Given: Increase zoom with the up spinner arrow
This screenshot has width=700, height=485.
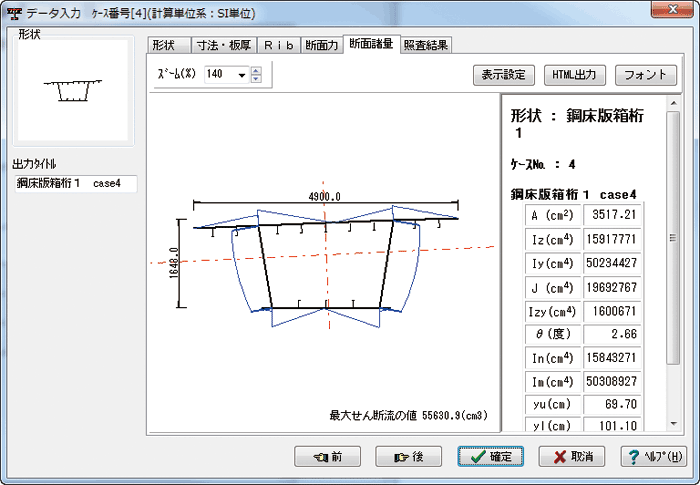Looking at the screenshot, I should click(x=256, y=70).
